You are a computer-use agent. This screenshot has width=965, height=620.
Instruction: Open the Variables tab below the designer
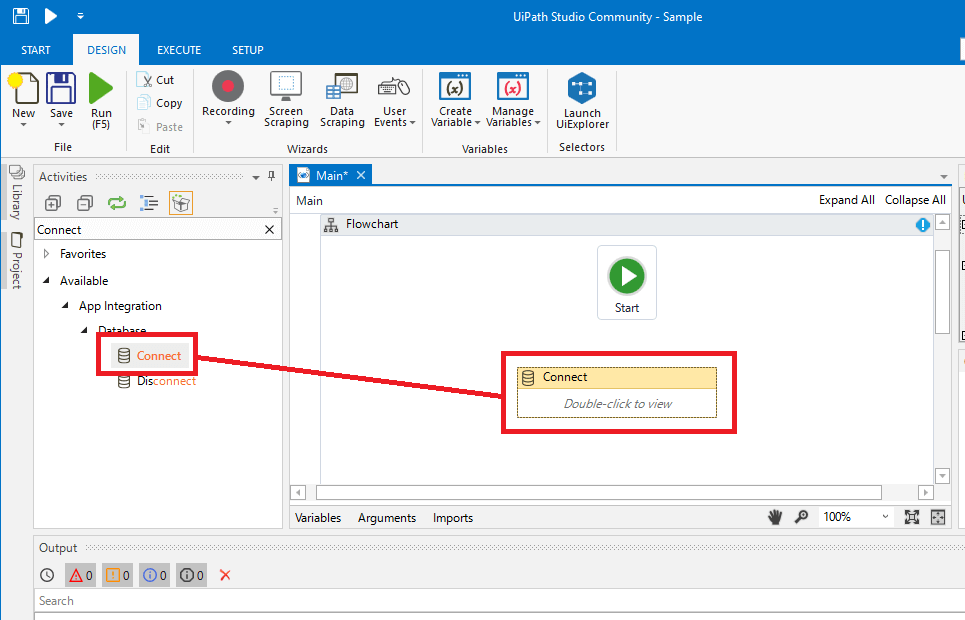click(x=318, y=518)
